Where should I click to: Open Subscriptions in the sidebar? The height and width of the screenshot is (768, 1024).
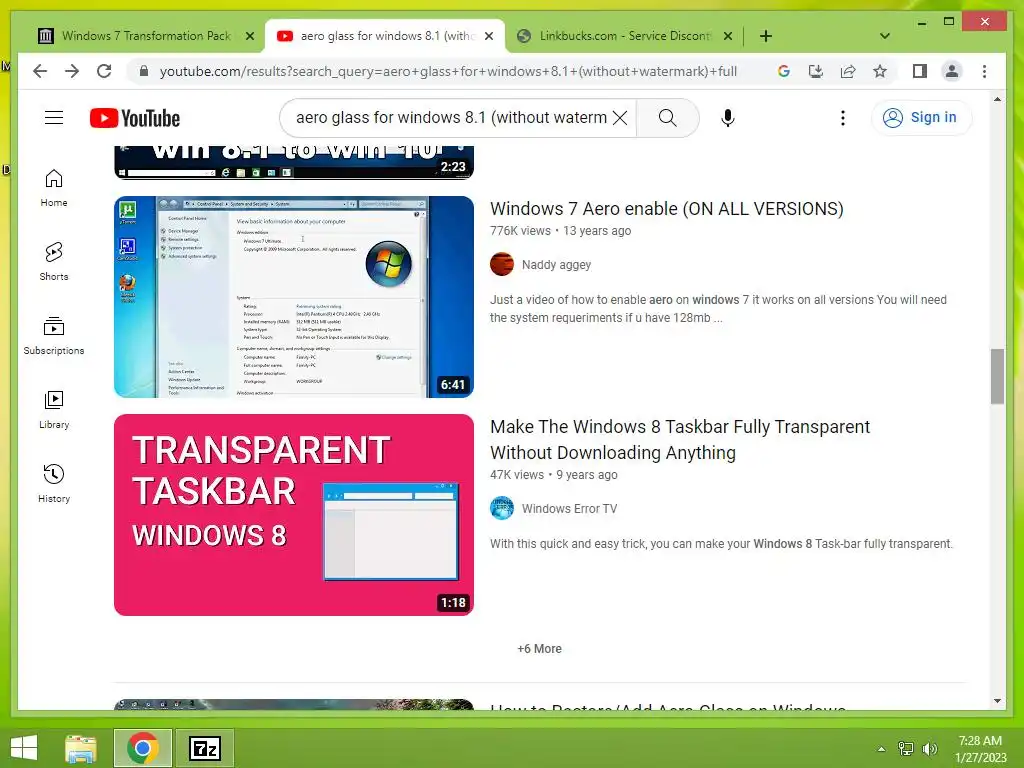54,336
